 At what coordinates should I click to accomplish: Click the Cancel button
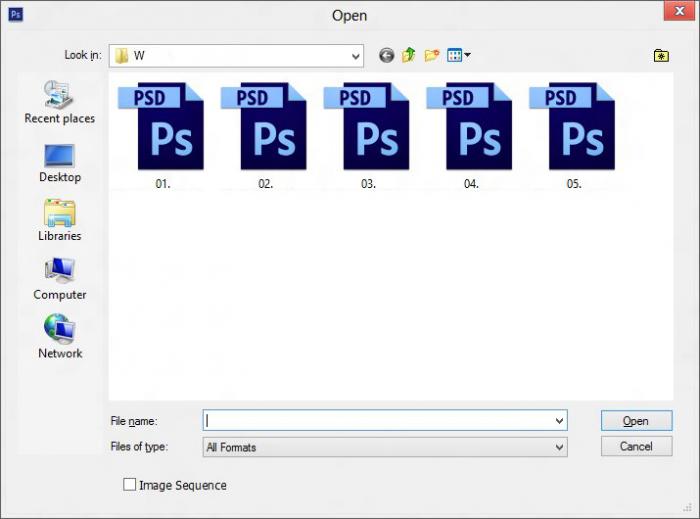click(636, 446)
